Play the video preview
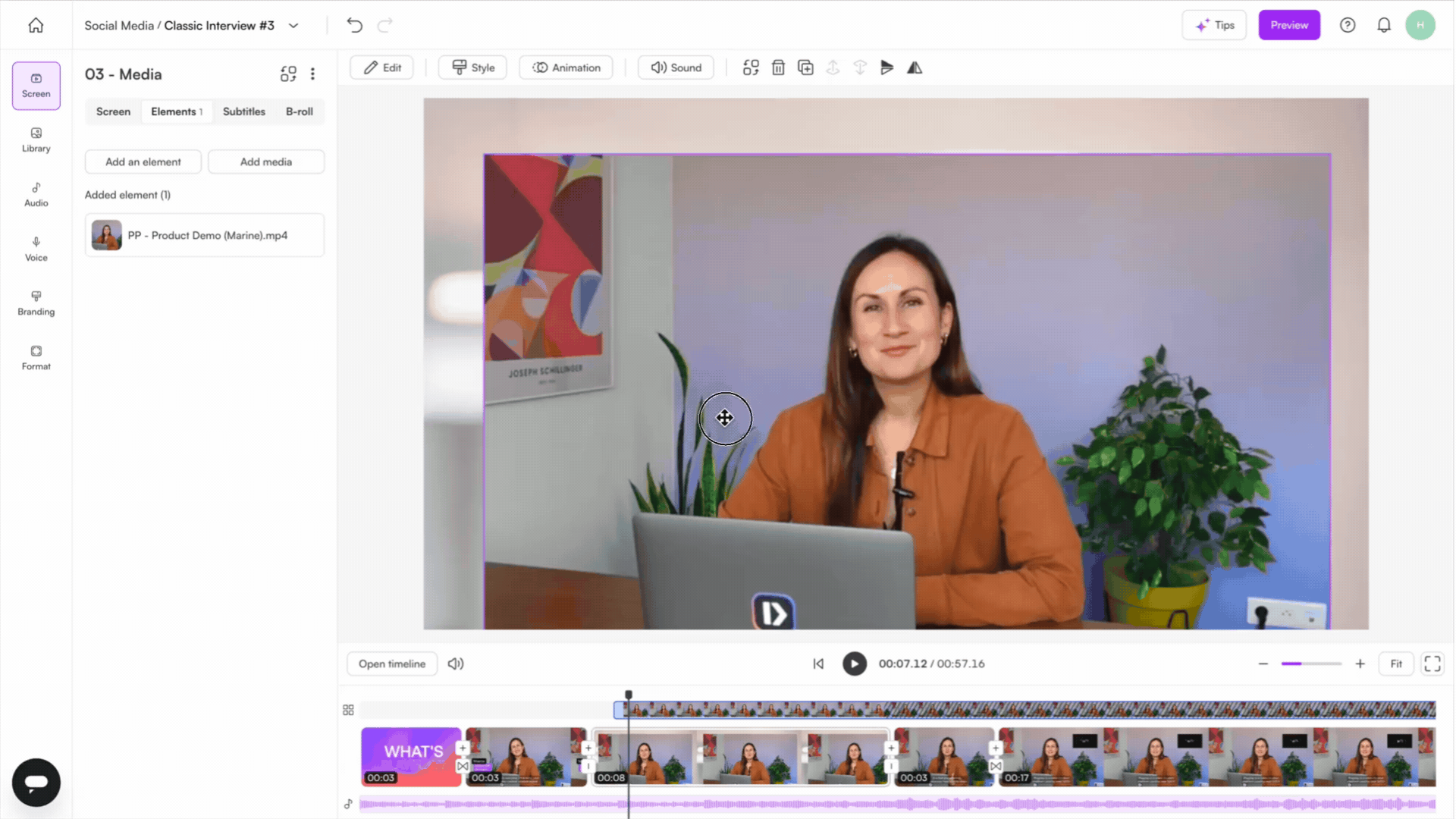The width and height of the screenshot is (1456, 819). [855, 664]
